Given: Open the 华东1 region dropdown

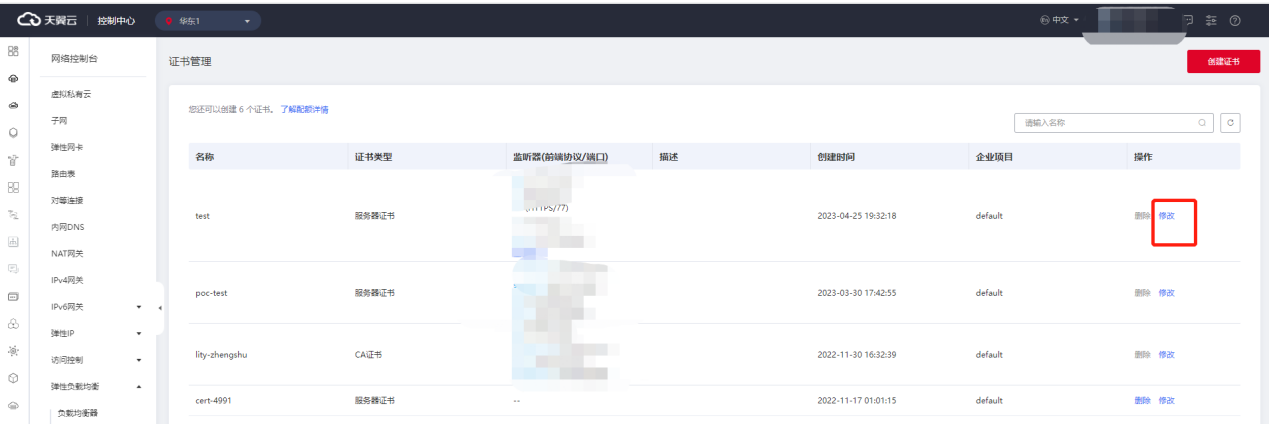Looking at the screenshot, I should click(x=208, y=20).
